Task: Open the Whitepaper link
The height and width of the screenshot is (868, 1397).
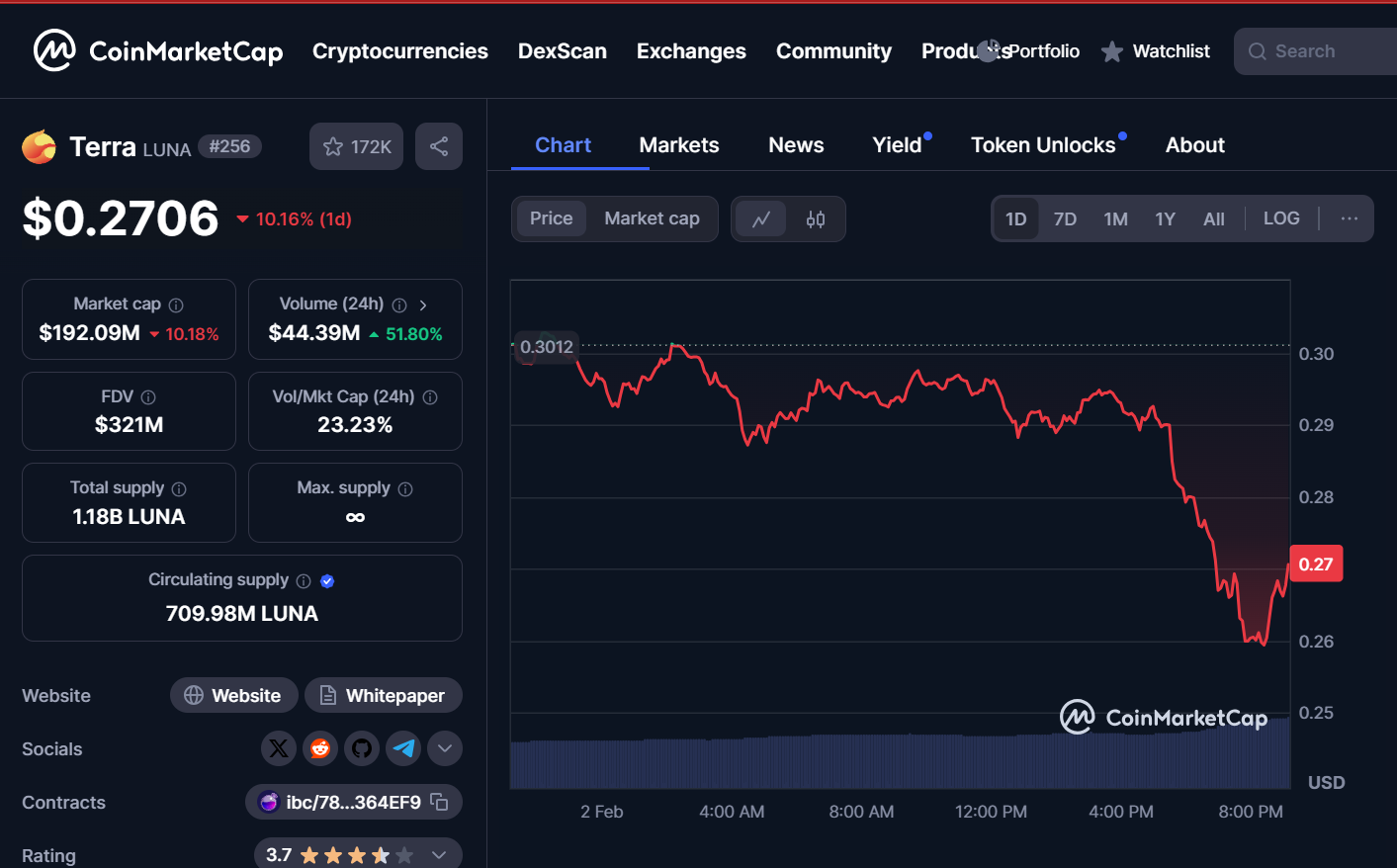Action: (383, 695)
